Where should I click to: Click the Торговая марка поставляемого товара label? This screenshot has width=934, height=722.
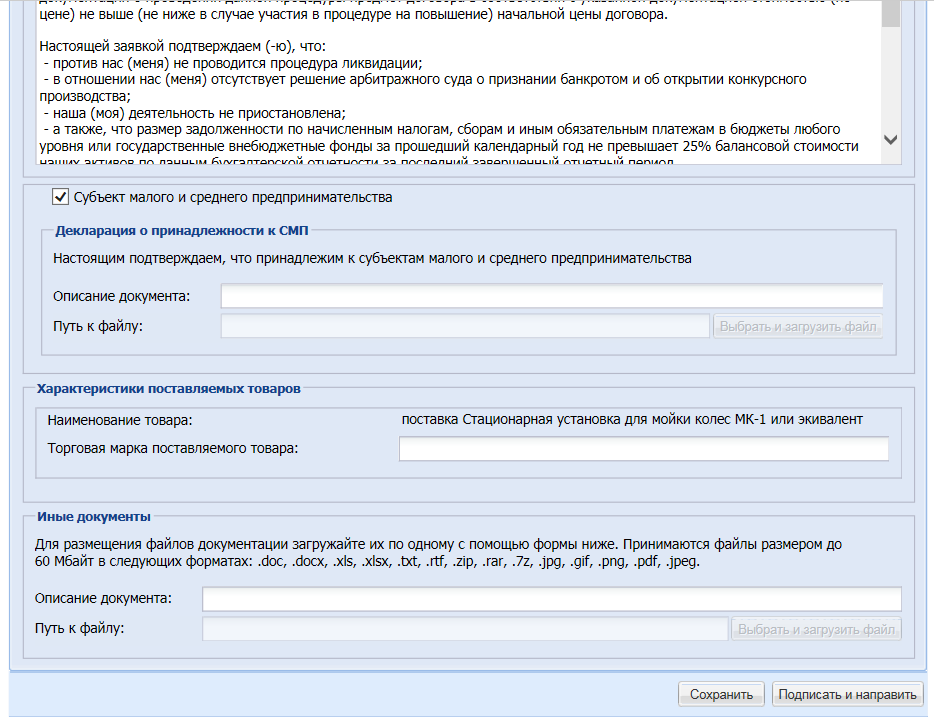[x=173, y=448]
